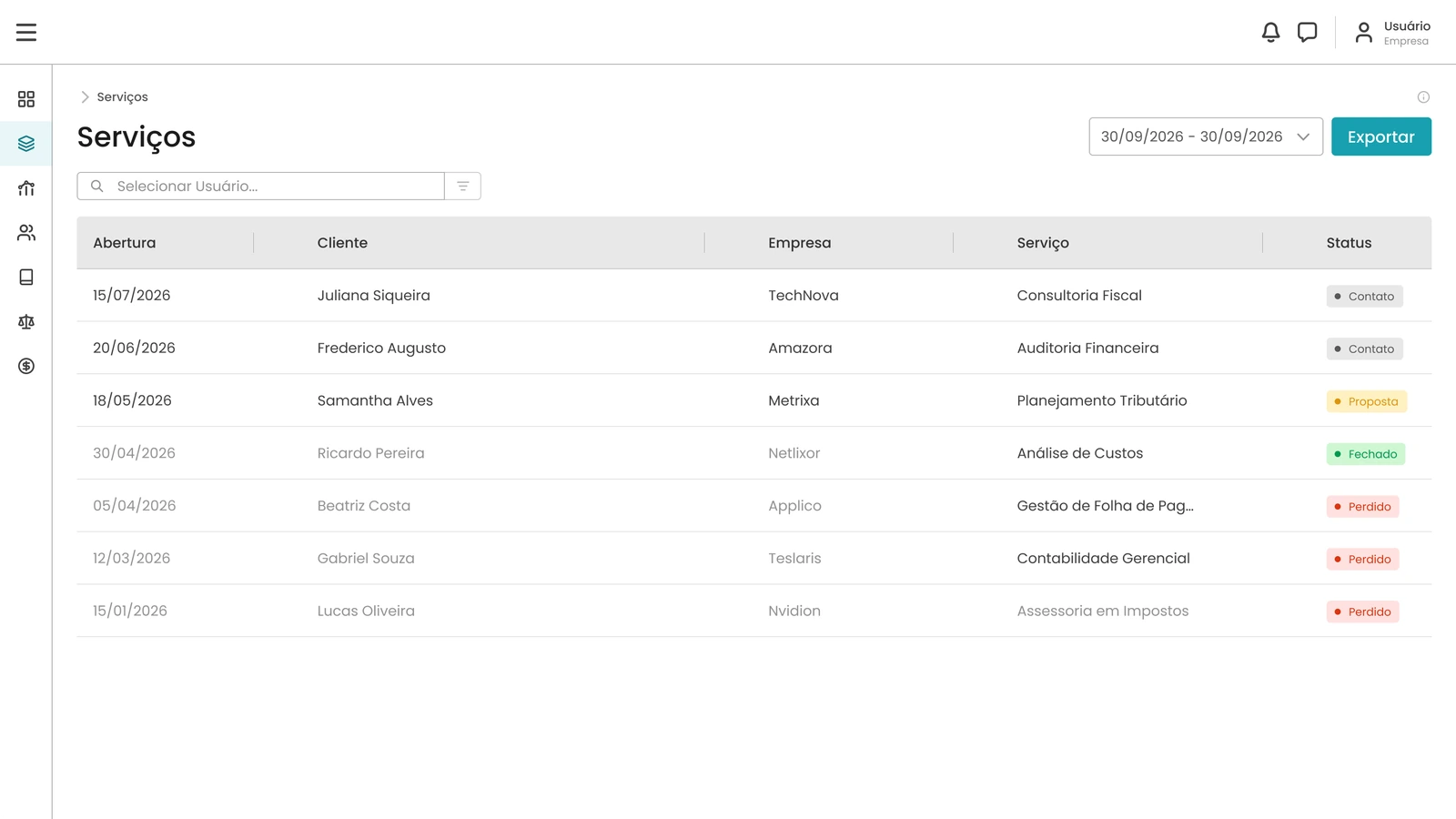The image size is (1456, 819).
Task: Open the date range dropdown
Action: pos(1206,136)
